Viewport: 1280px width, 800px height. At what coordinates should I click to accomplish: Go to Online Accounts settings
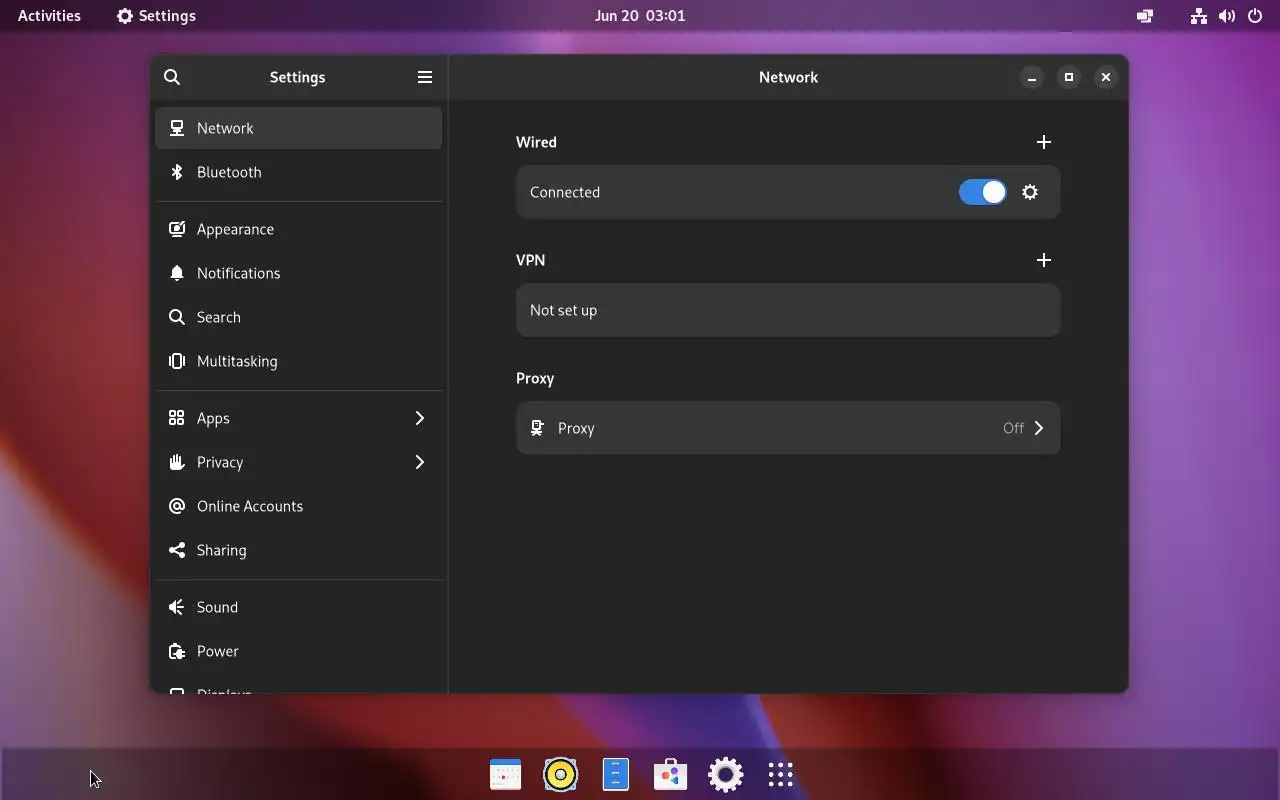point(298,506)
